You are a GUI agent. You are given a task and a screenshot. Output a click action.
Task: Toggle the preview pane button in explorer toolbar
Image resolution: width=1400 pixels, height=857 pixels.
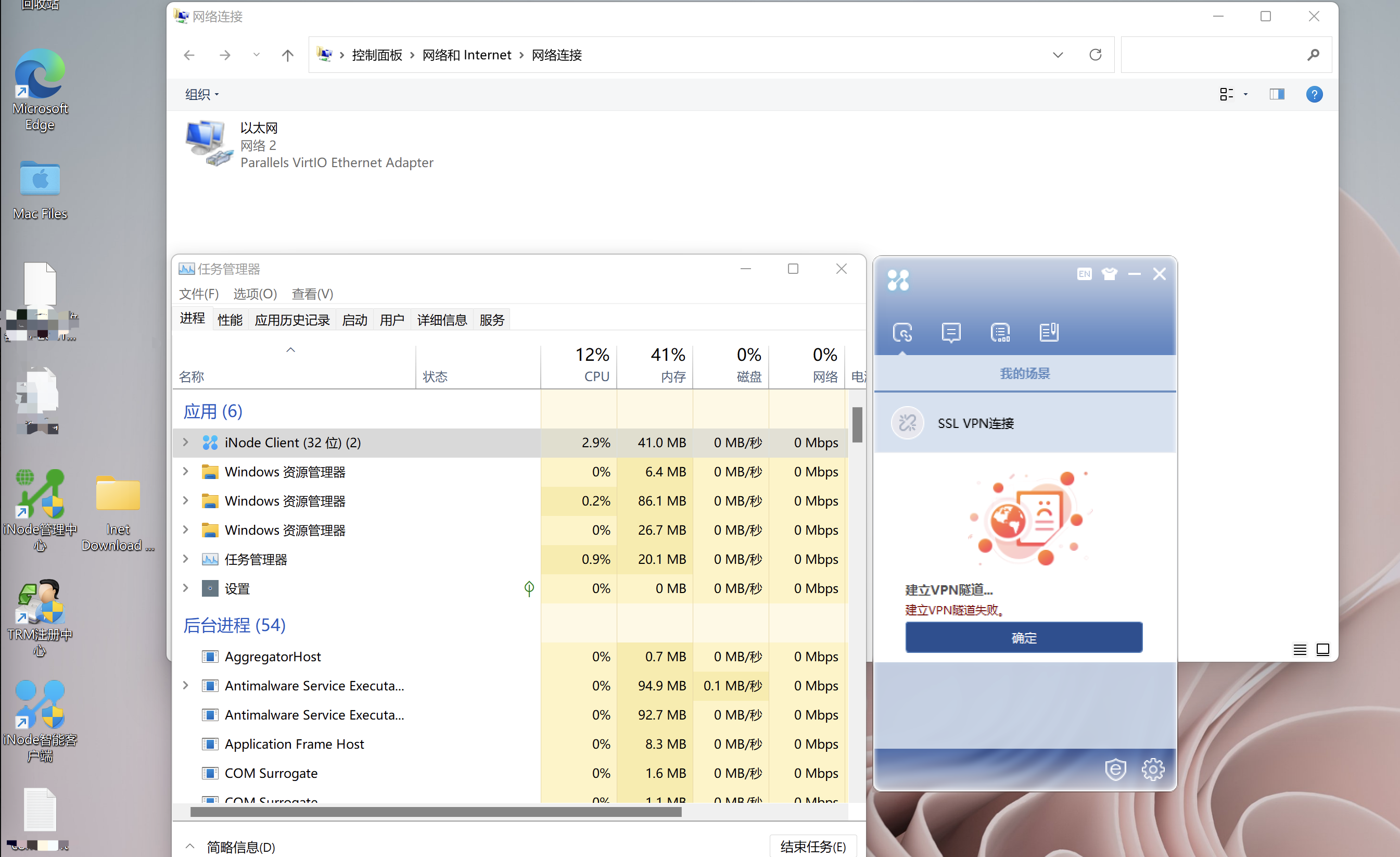(x=1277, y=94)
